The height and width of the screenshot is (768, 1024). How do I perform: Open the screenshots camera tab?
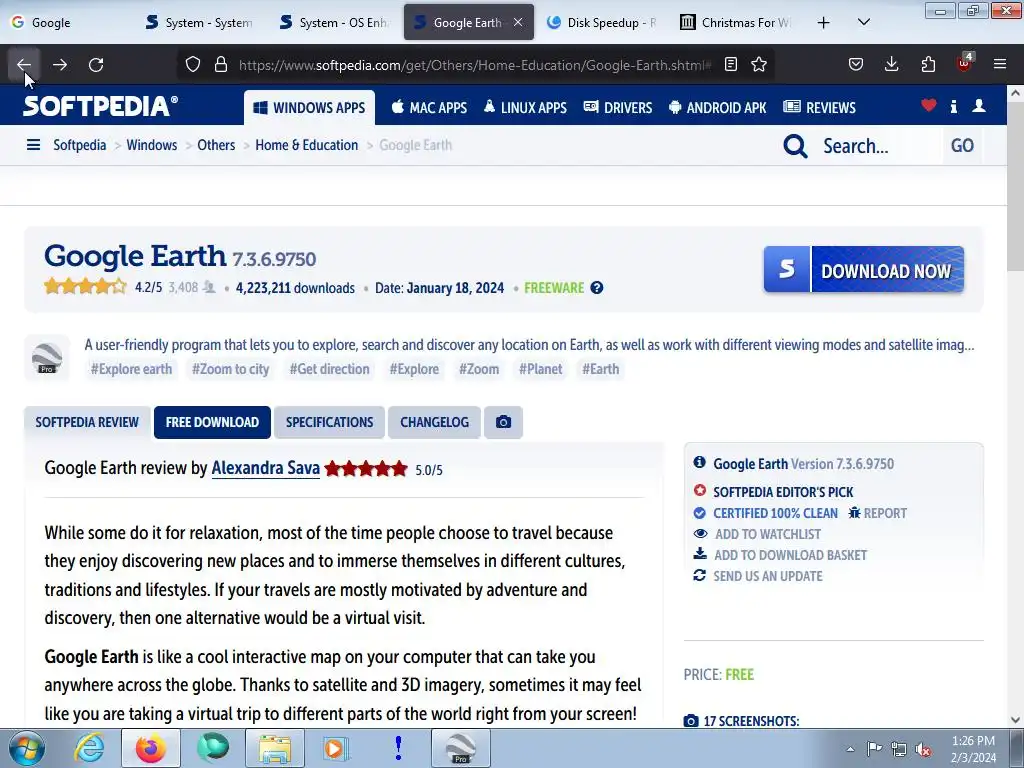(503, 422)
